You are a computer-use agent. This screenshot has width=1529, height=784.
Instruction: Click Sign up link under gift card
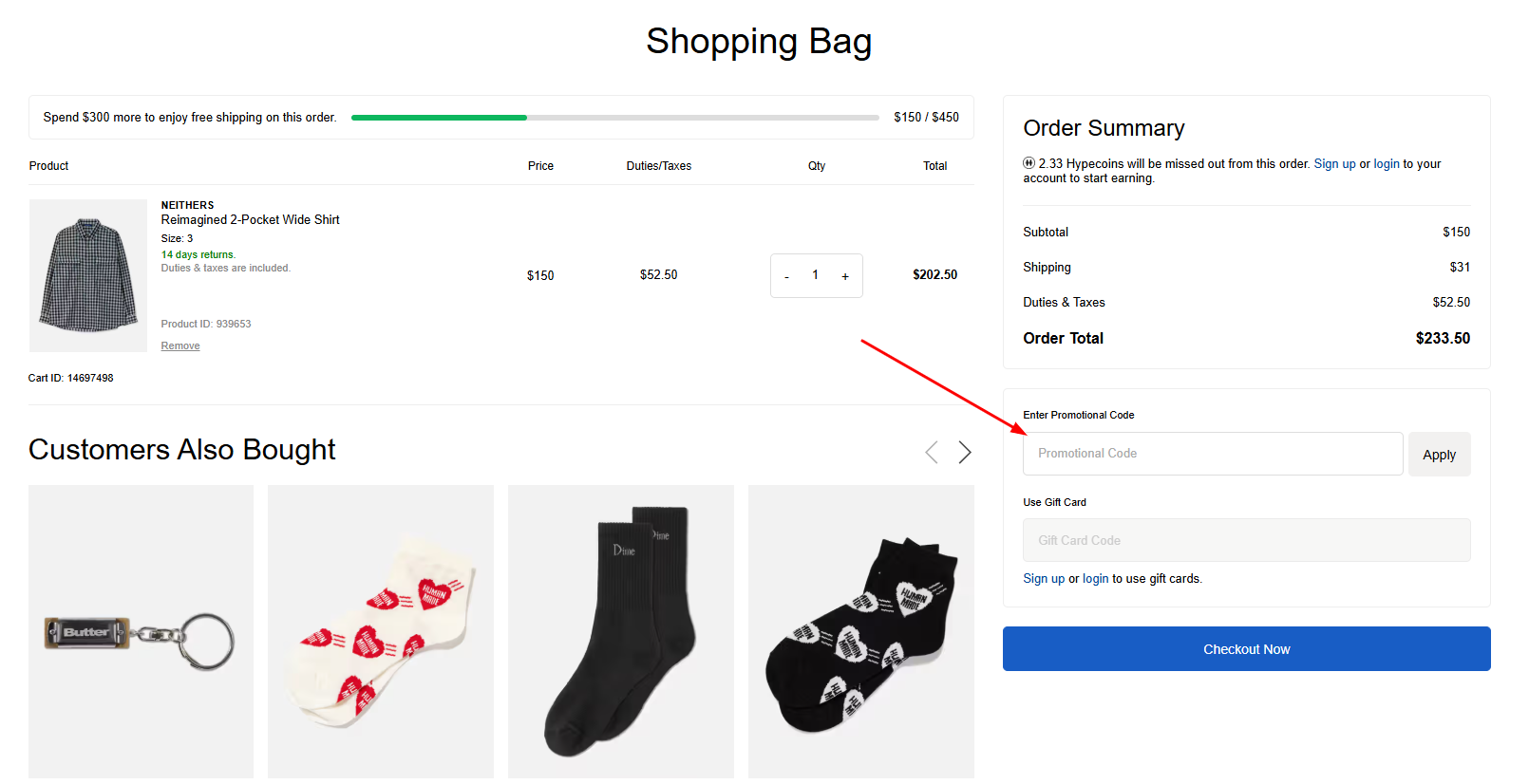[x=1044, y=579]
